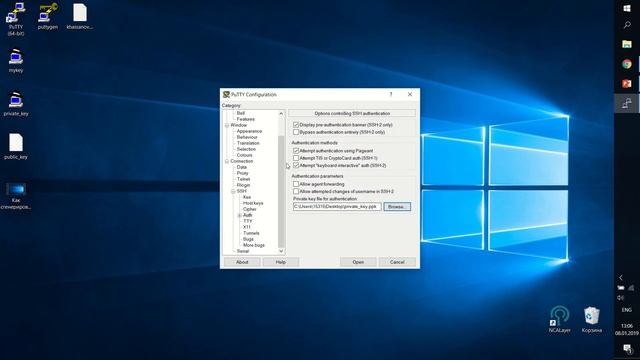Click Cancel in PuTTY Configuration
Image resolution: width=640 pixels, height=360 pixels.
(x=397, y=262)
